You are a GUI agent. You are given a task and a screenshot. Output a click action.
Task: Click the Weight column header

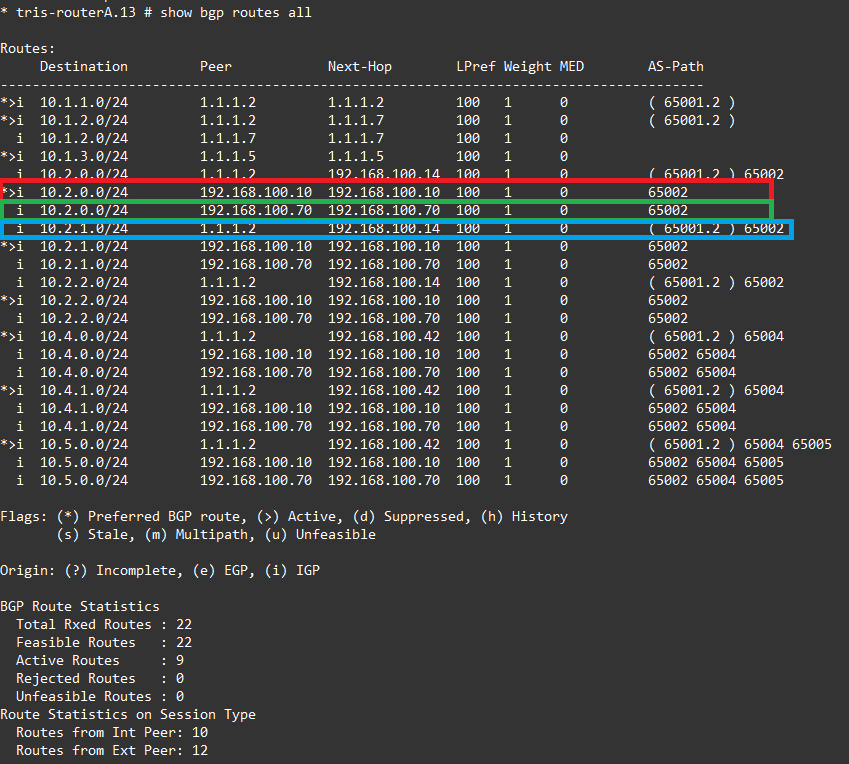tap(527, 66)
